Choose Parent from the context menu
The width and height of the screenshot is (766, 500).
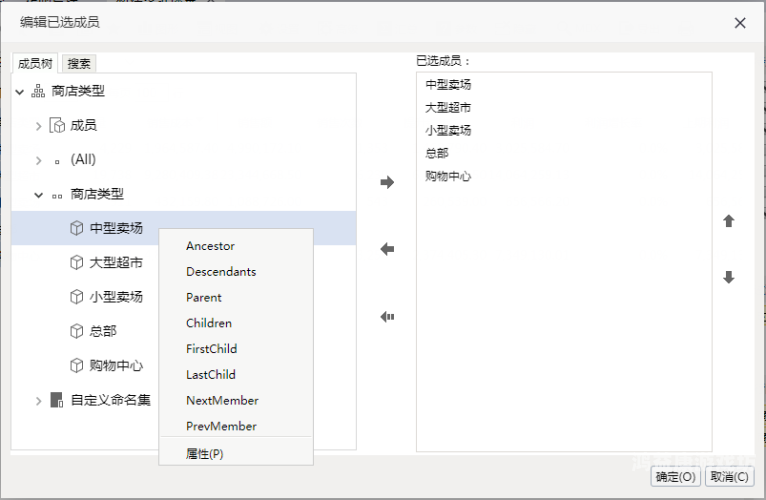tap(236, 298)
